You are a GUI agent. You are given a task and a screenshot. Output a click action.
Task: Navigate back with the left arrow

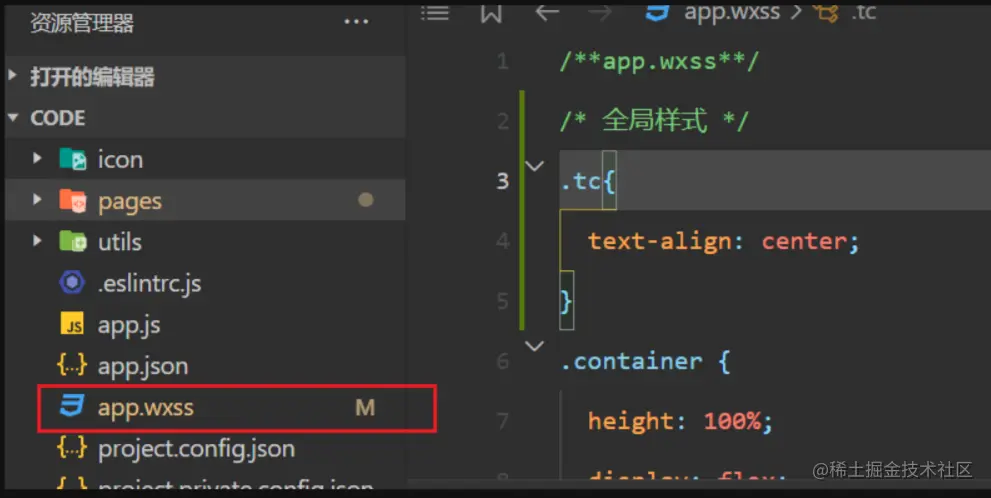pos(547,12)
